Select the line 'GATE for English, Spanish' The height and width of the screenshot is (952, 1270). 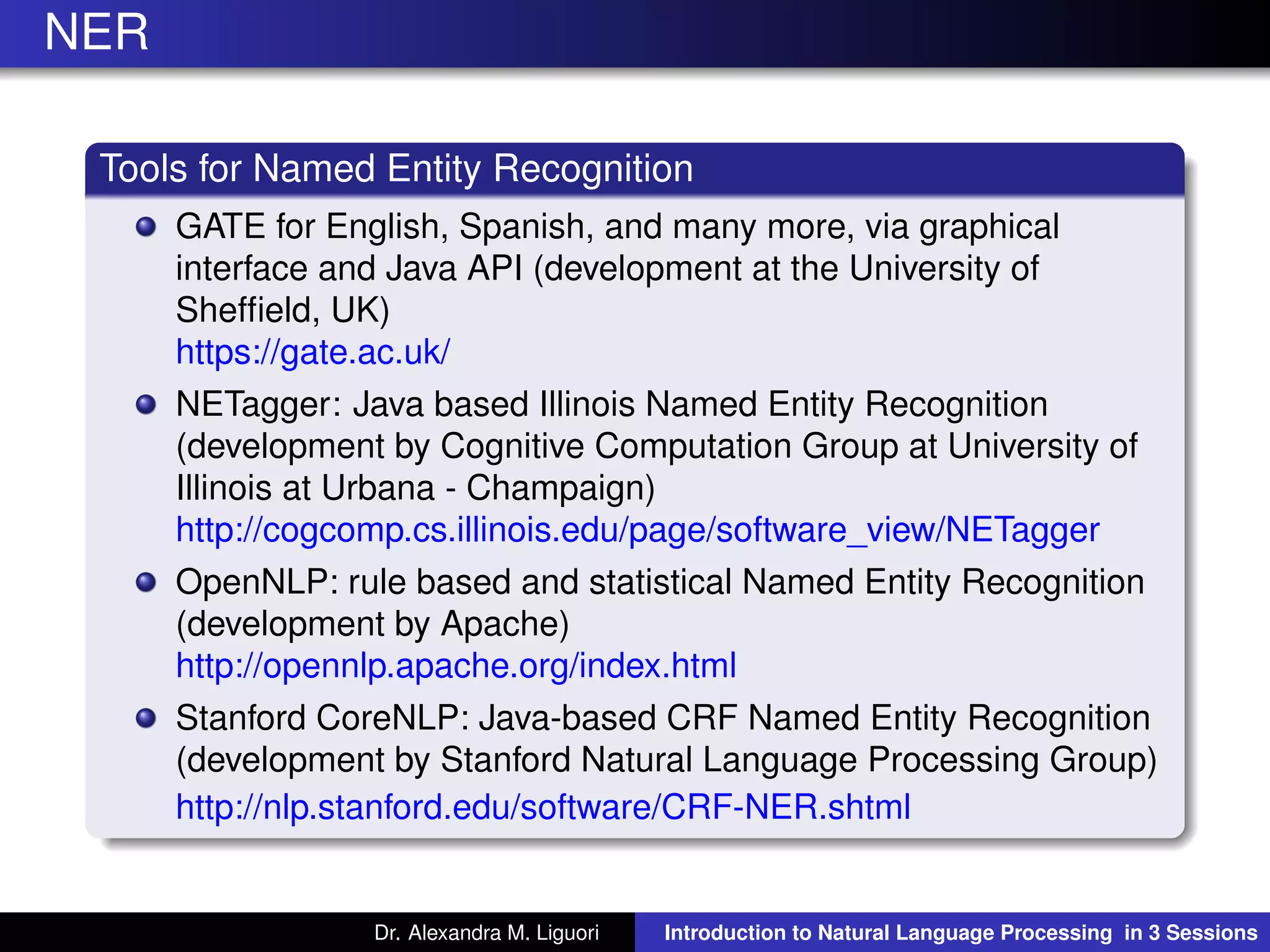click(618, 226)
